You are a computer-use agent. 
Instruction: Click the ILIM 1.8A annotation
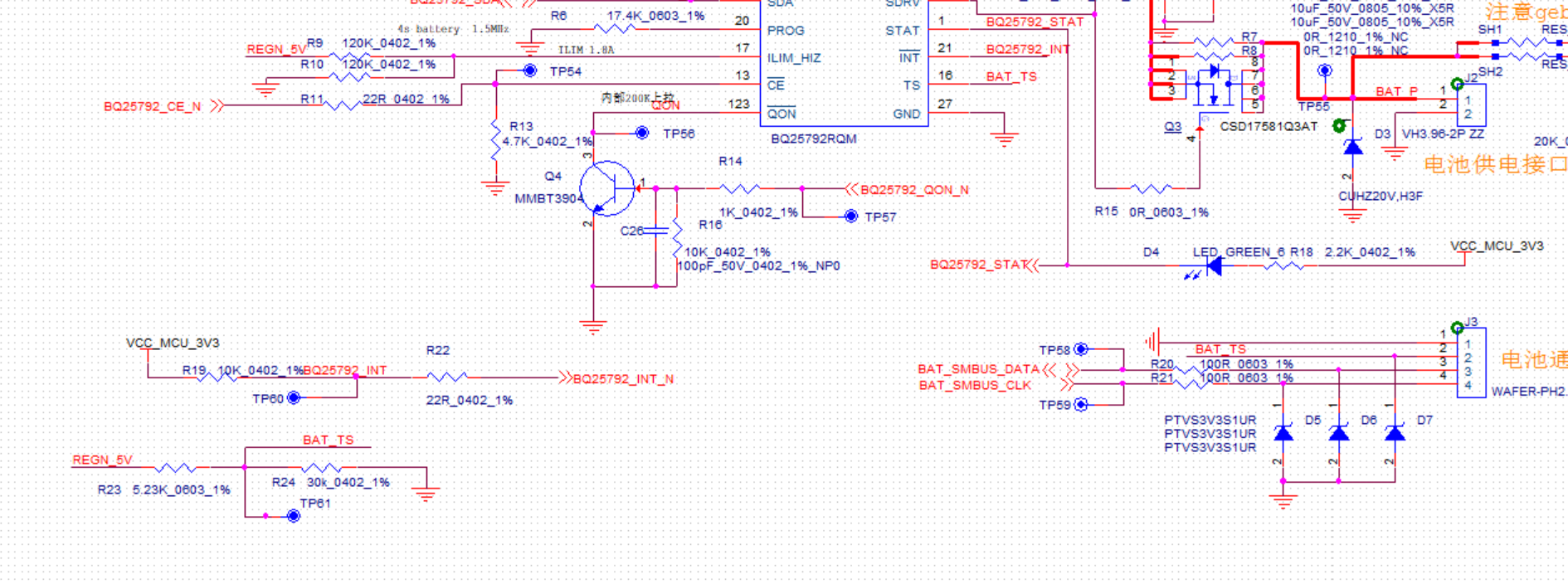click(x=586, y=50)
